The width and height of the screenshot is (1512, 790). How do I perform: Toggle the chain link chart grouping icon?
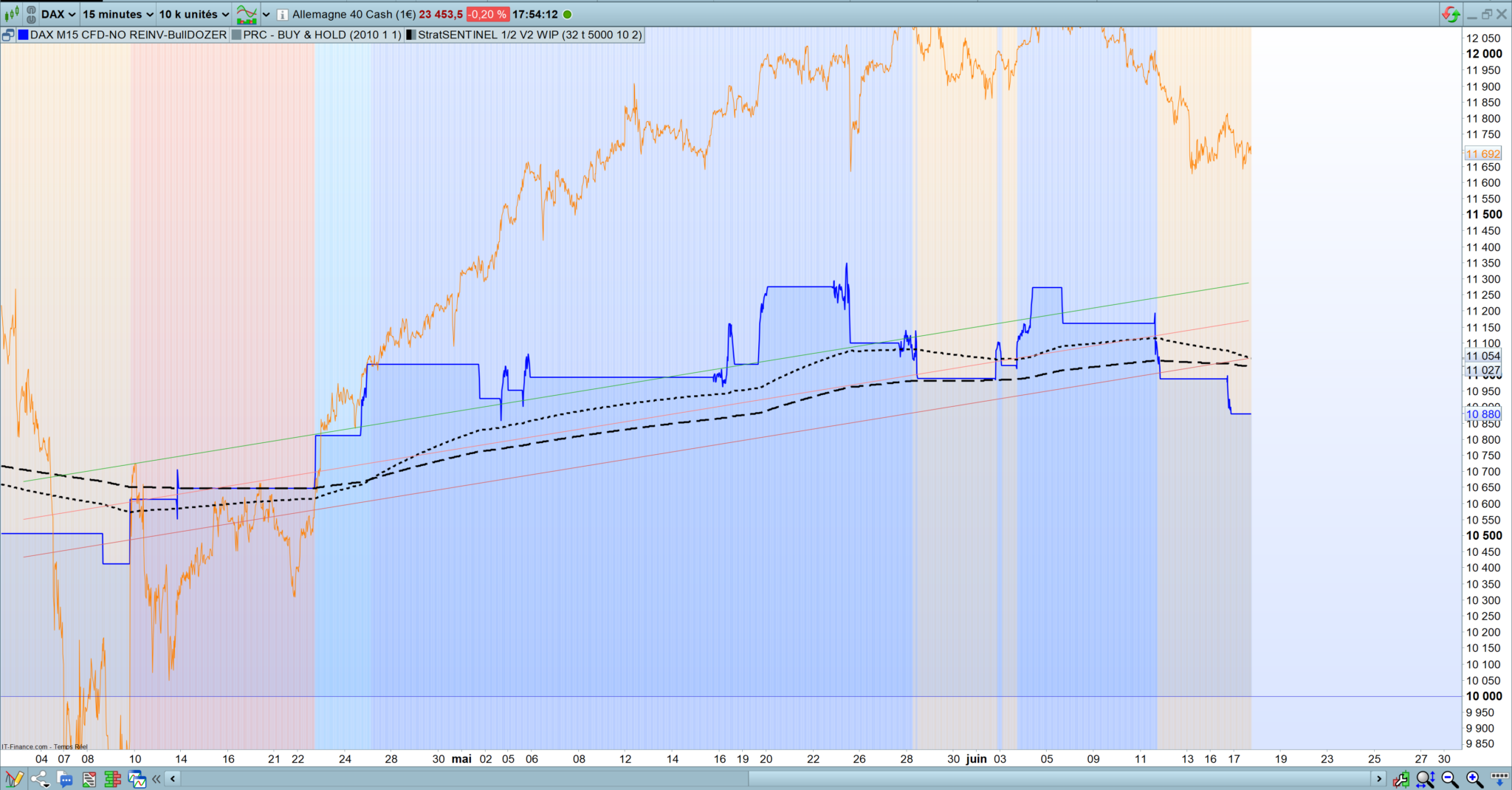tap(31, 14)
